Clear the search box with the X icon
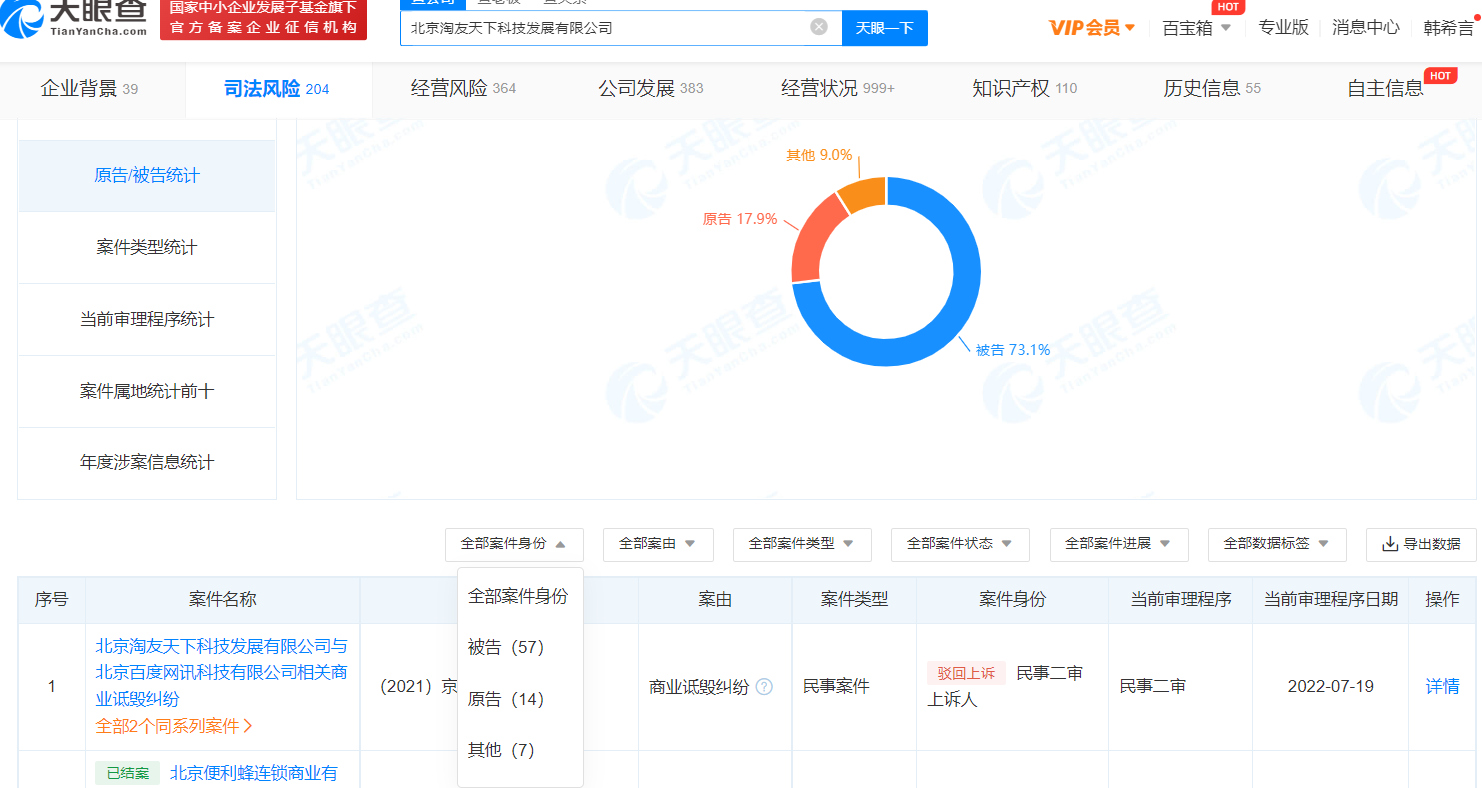The width and height of the screenshot is (1482, 788). tap(818, 27)
